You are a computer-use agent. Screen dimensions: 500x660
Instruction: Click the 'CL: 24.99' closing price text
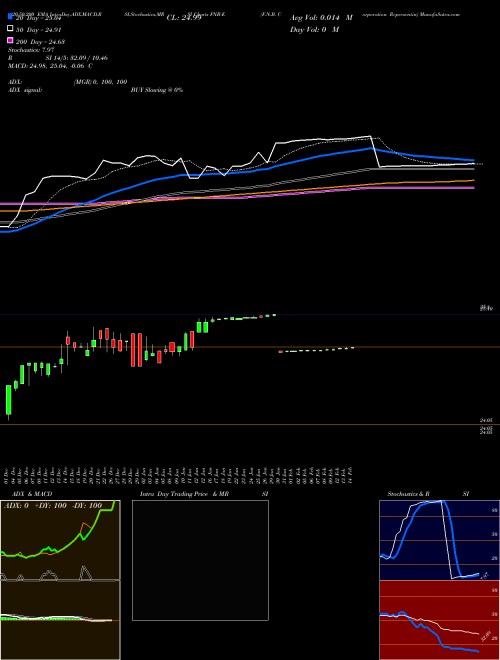click(x=184, y=18)
